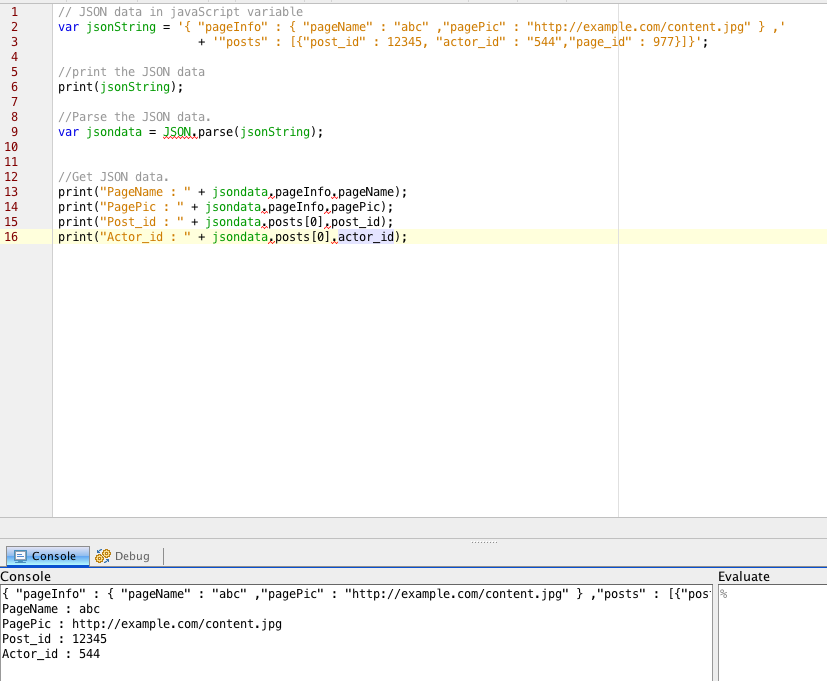827x681 pixels.
Task: Click the 'Evaluate' panel label
Action: [x=744, y=577]
